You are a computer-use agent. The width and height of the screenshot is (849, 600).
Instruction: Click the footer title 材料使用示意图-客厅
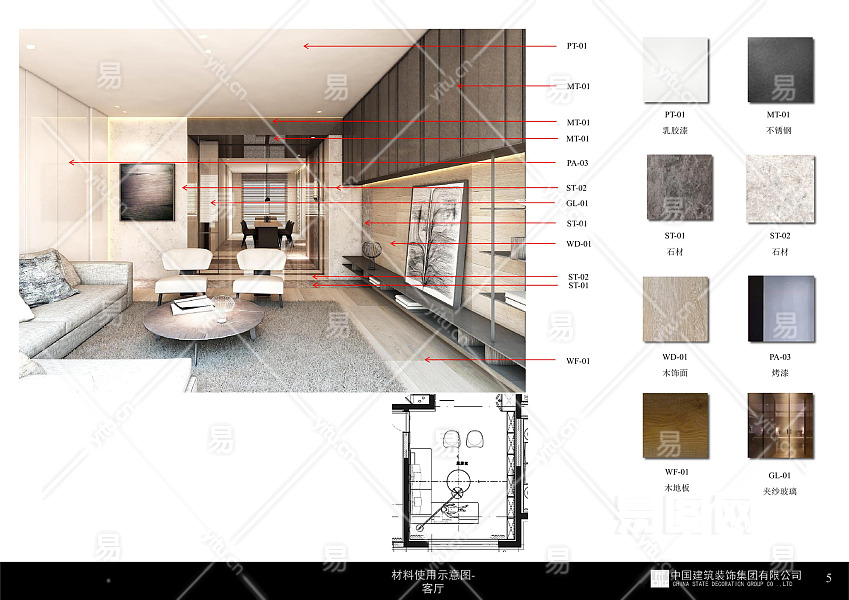(433, 582)
